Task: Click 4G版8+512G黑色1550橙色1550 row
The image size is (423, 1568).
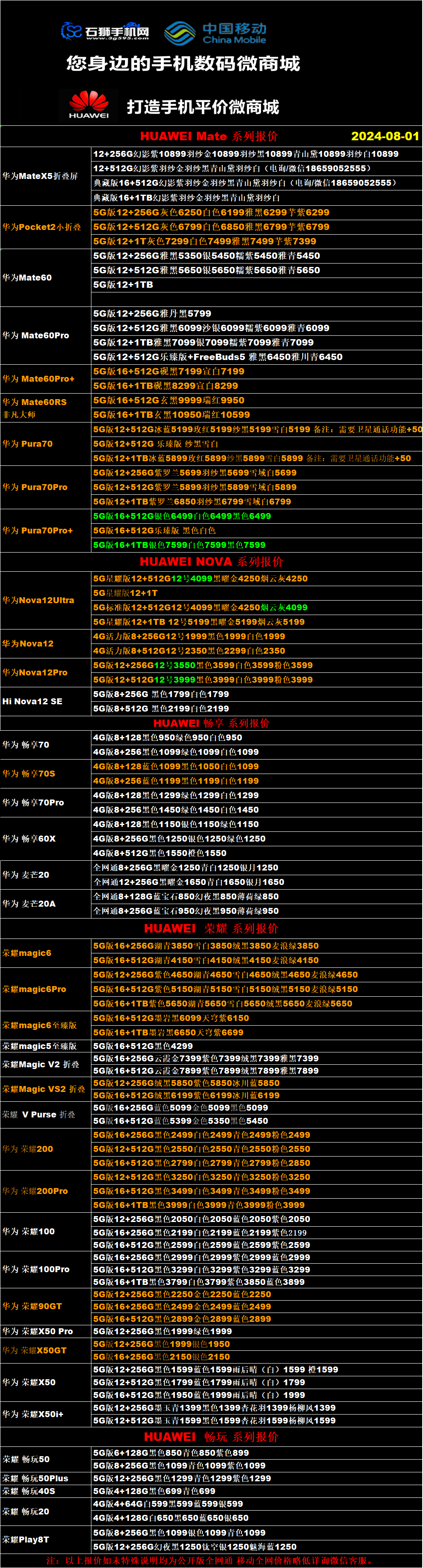Action: coord(256,853)
